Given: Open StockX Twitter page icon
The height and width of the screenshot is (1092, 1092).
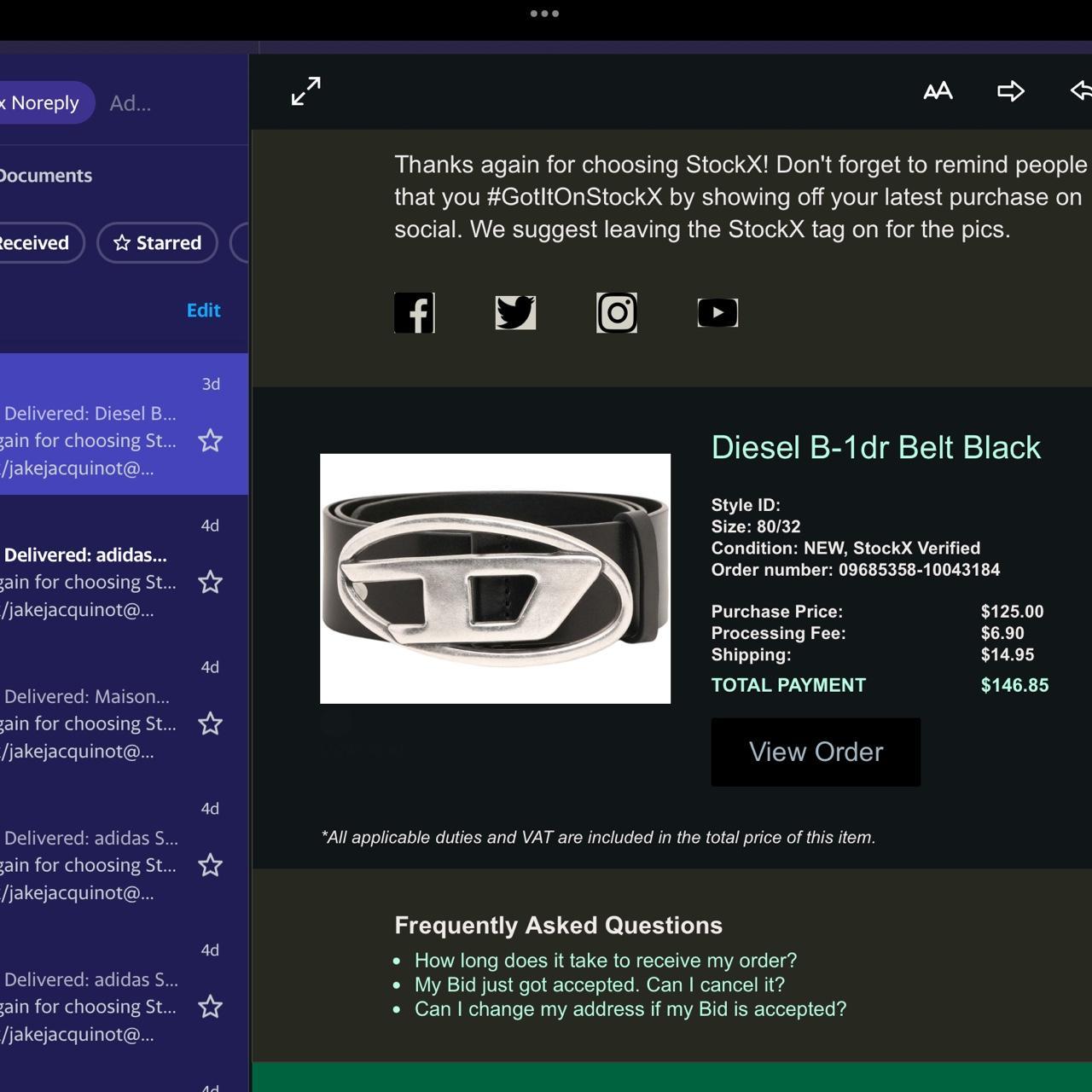Looking at the screenshot, I should [515, 313].
